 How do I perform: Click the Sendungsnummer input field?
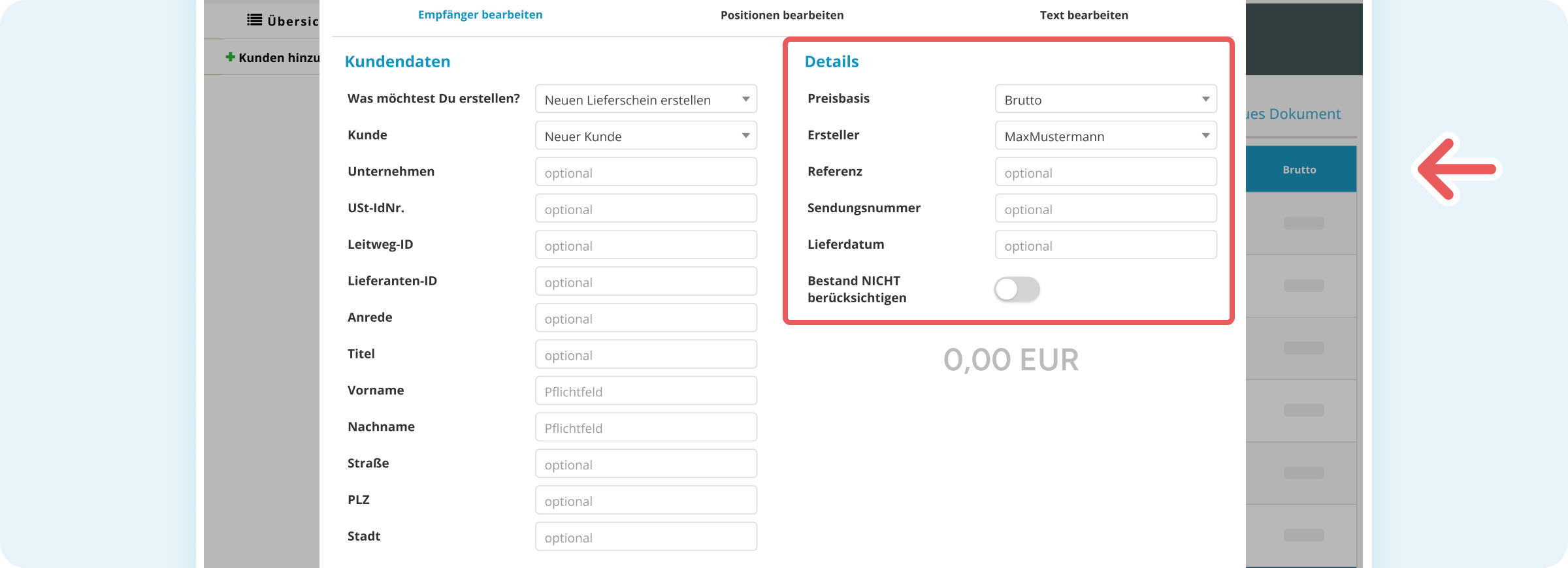pos(1106,209)
